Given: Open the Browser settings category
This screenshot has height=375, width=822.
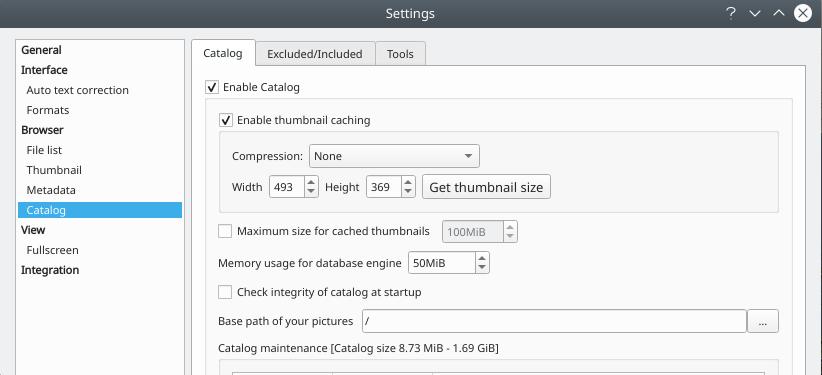Looking at the screenshot, I should point(42,130).
